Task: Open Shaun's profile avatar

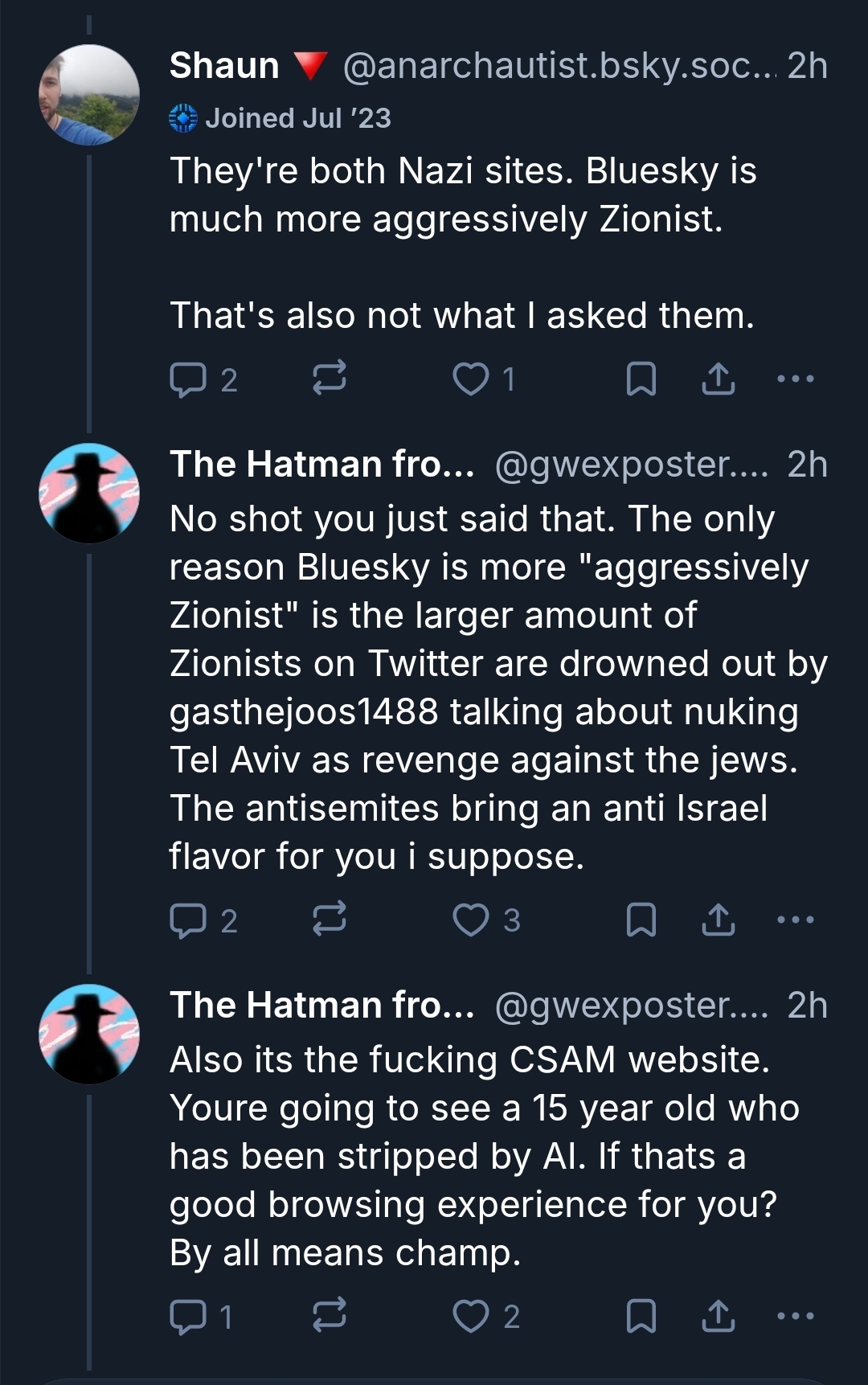Action: coord(89,95)
